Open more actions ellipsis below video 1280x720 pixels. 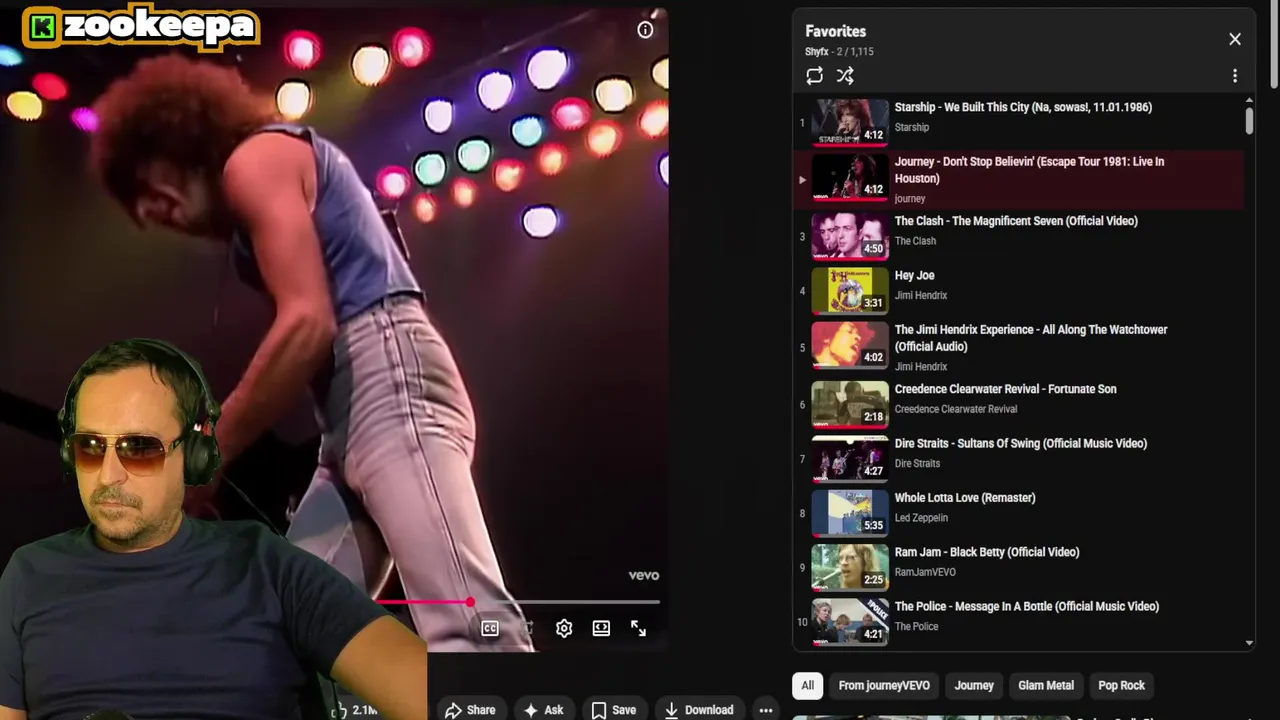click(766, 710)
